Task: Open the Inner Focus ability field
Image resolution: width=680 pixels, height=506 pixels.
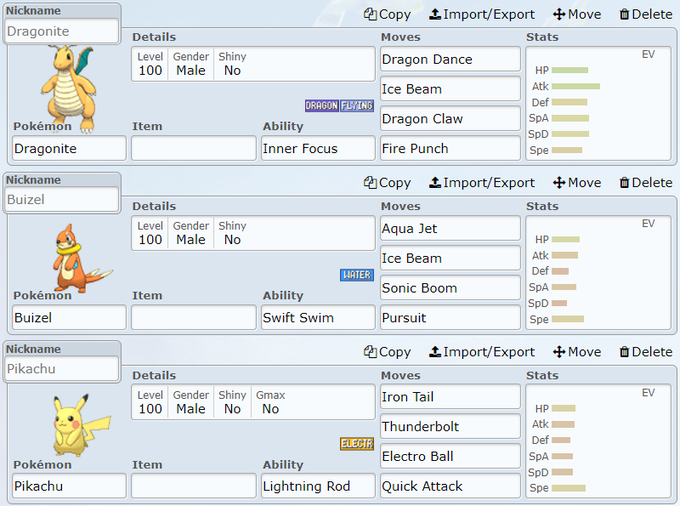Action: pos(318,148)
